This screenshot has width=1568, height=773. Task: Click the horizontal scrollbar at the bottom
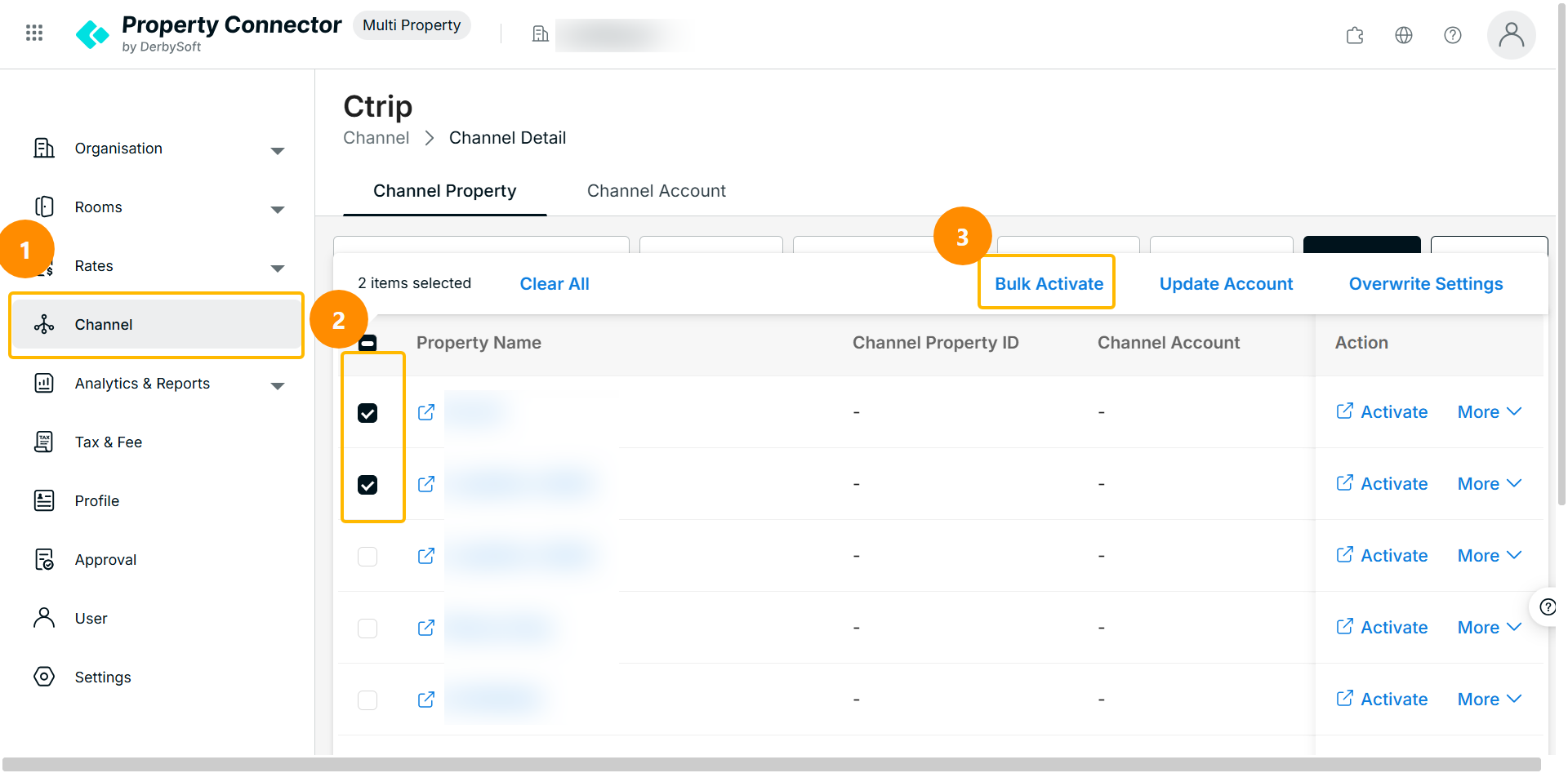[x=771, y=764]
